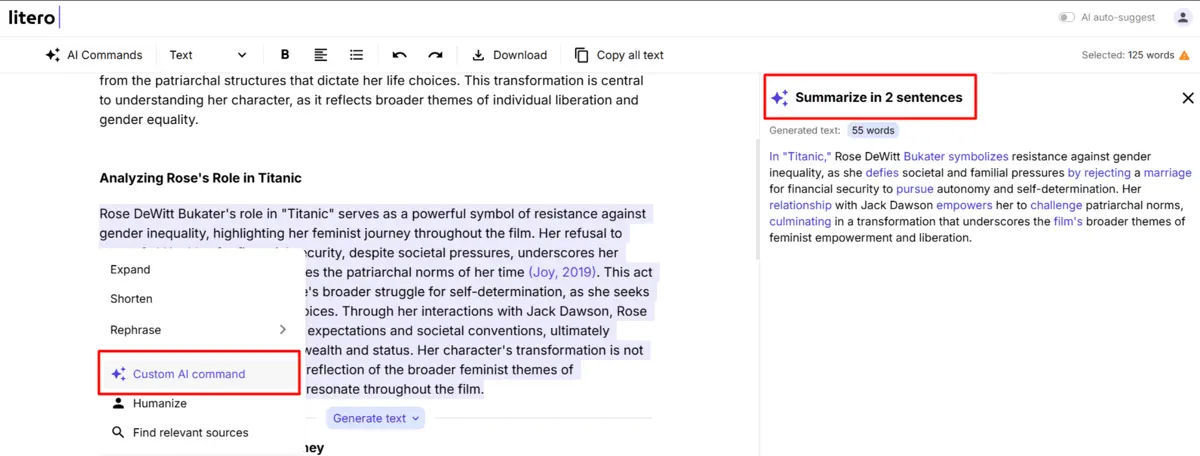Click the Summarize in 2 sentences heading
This screenshot has width=1200, height=456.
879,98
